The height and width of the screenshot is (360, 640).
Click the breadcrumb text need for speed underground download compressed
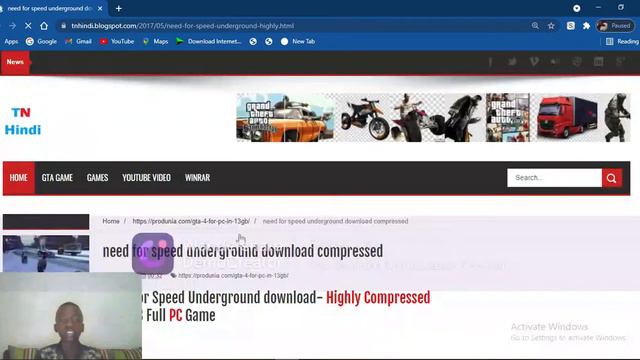[336, 221]
